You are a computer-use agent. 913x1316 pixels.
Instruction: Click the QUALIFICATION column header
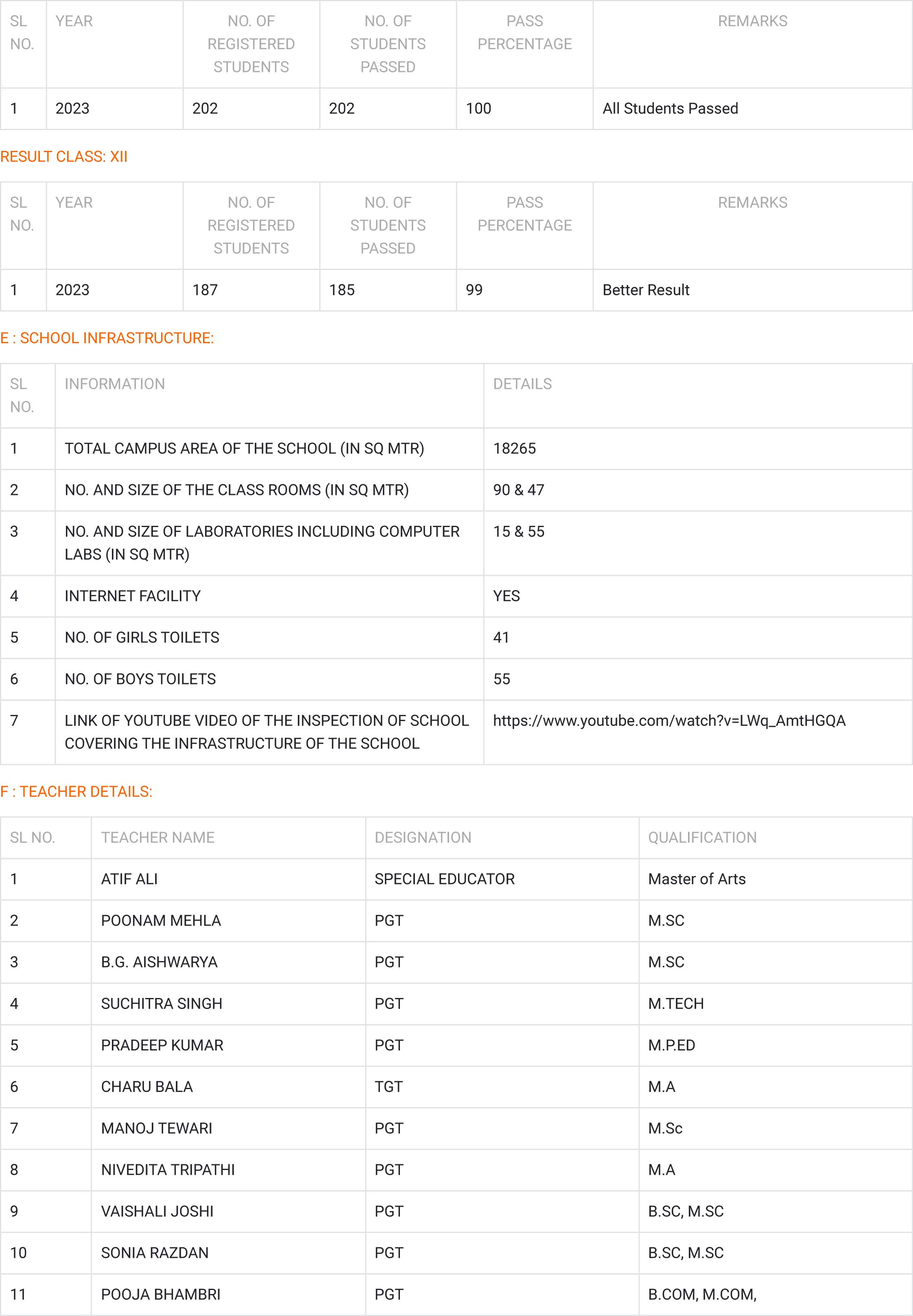(702, 837)
